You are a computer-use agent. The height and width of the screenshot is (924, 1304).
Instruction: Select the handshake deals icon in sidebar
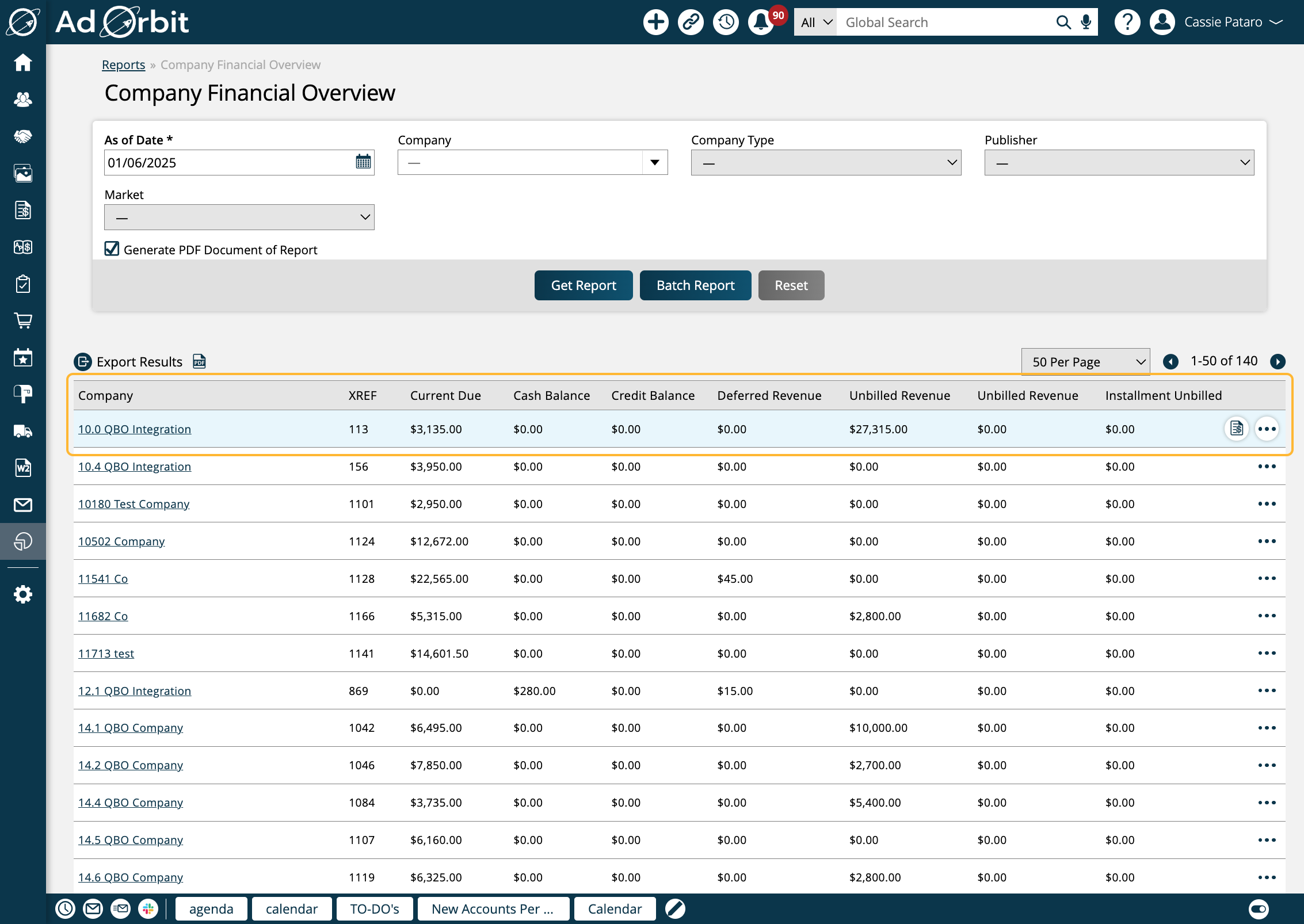[x=23, y=136]
